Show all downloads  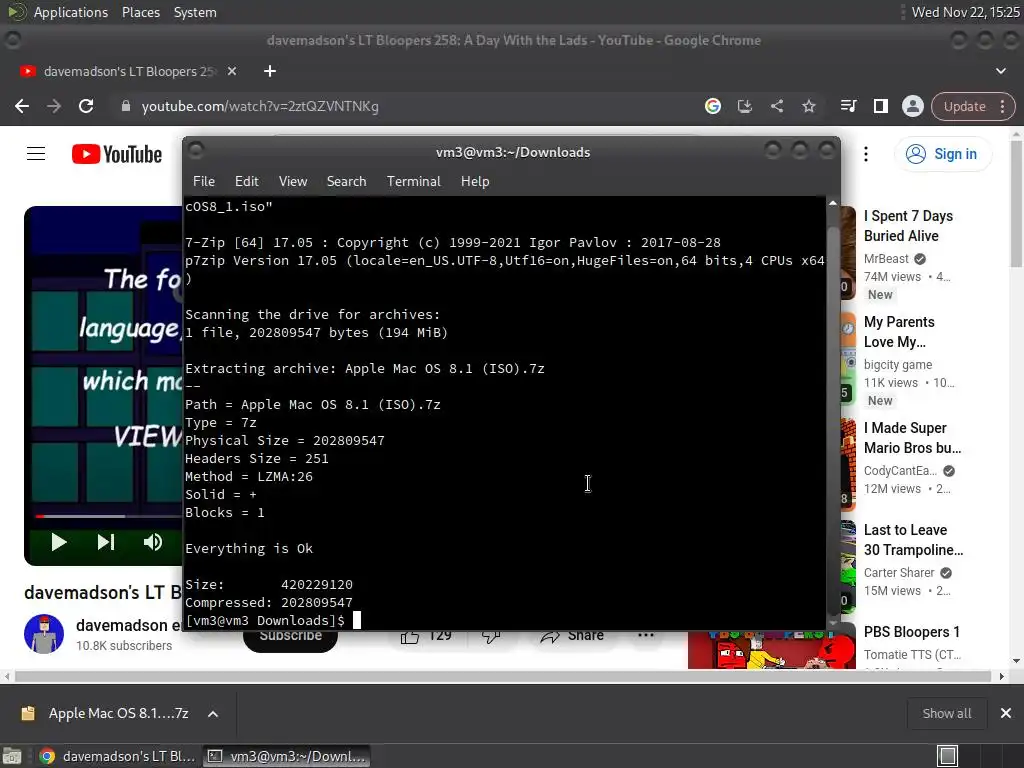tap(946, 714)
